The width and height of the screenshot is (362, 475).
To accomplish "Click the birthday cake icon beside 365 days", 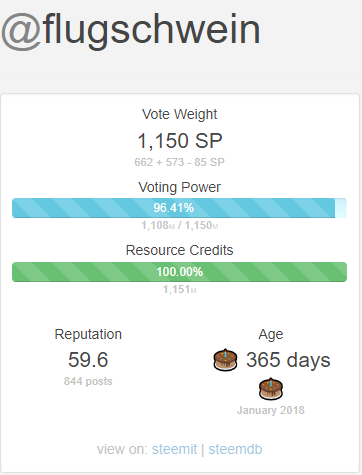I will click(x=225, y=360).
